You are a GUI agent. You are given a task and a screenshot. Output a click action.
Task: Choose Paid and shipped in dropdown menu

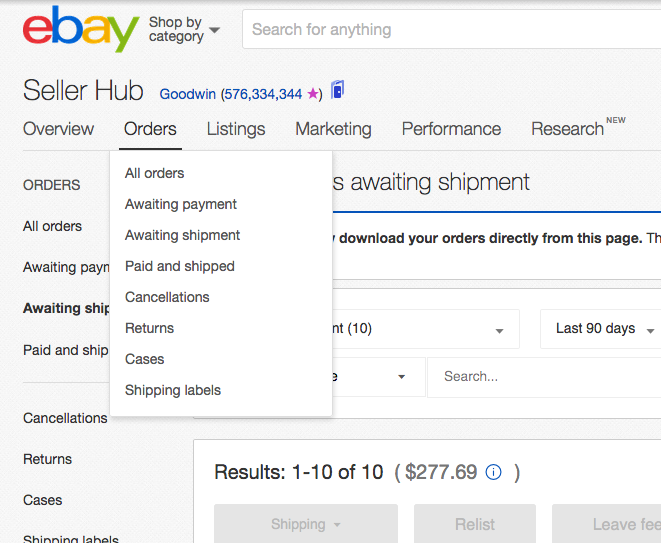coord(180,266)
